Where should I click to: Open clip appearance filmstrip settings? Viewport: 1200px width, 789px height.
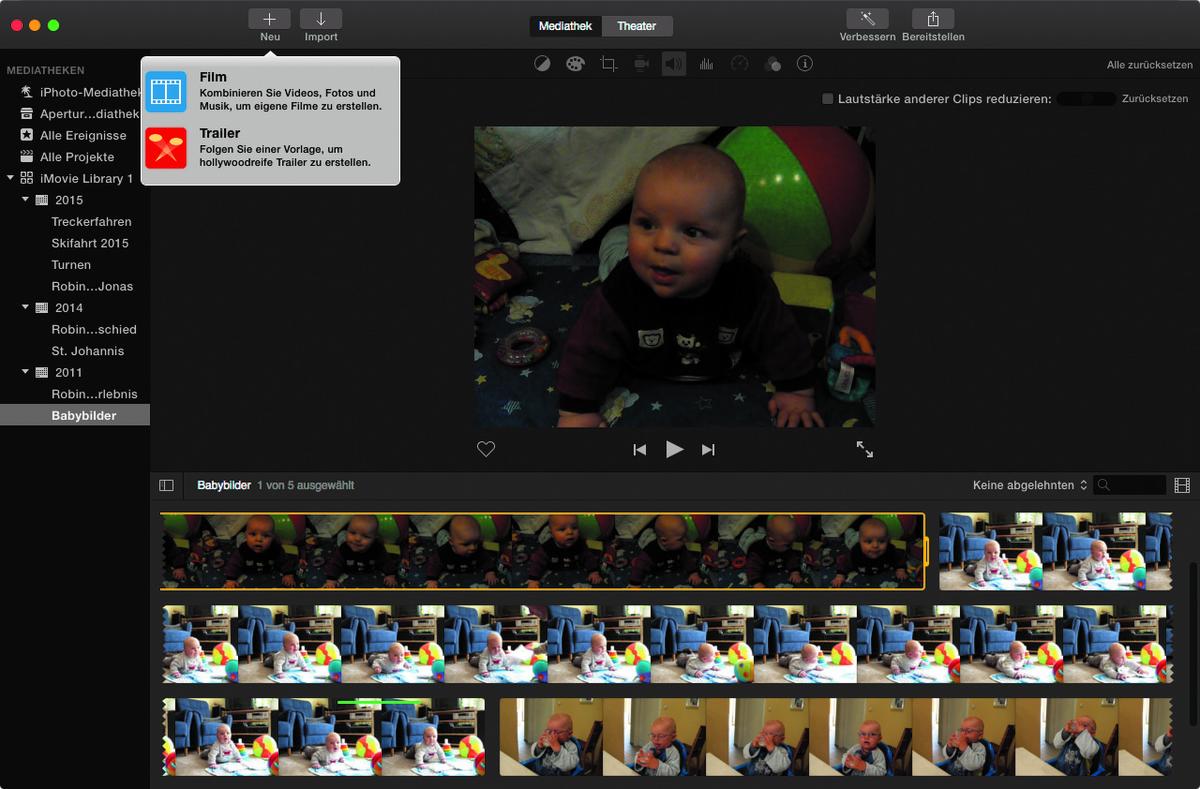[1182, 485]
